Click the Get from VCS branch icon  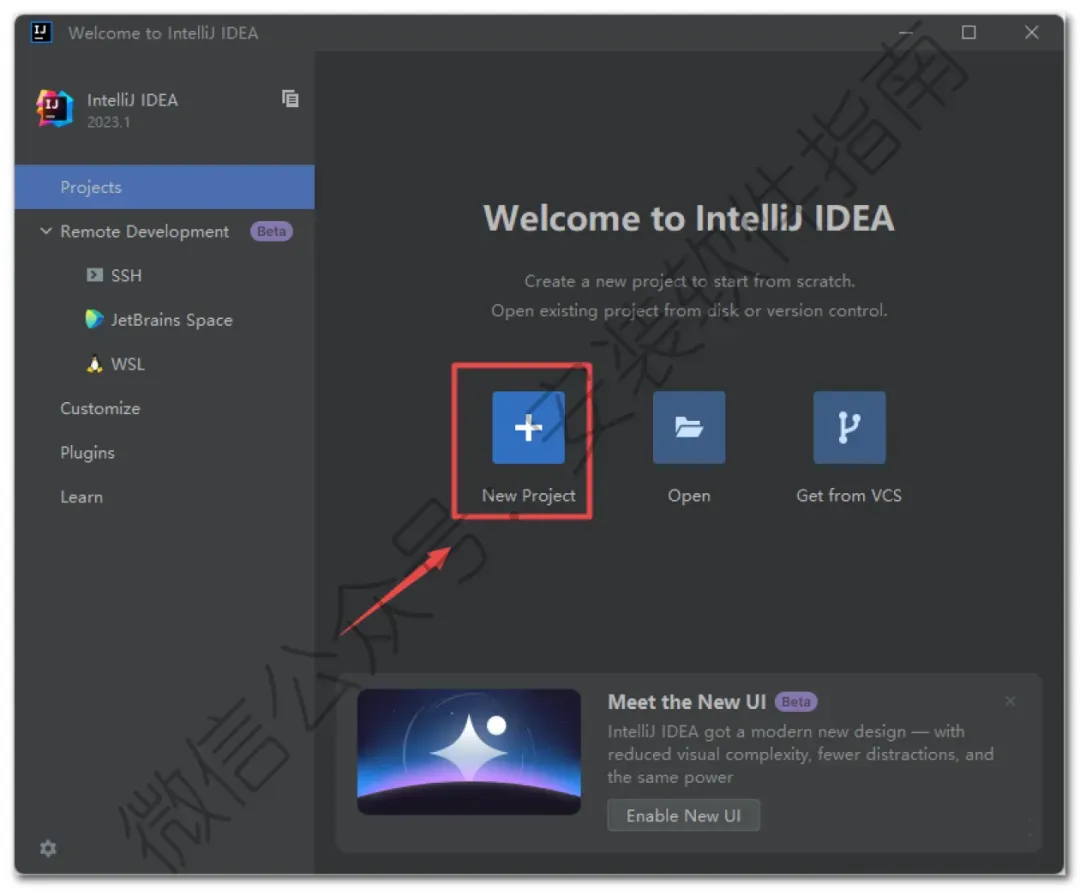tap(849, 427)
